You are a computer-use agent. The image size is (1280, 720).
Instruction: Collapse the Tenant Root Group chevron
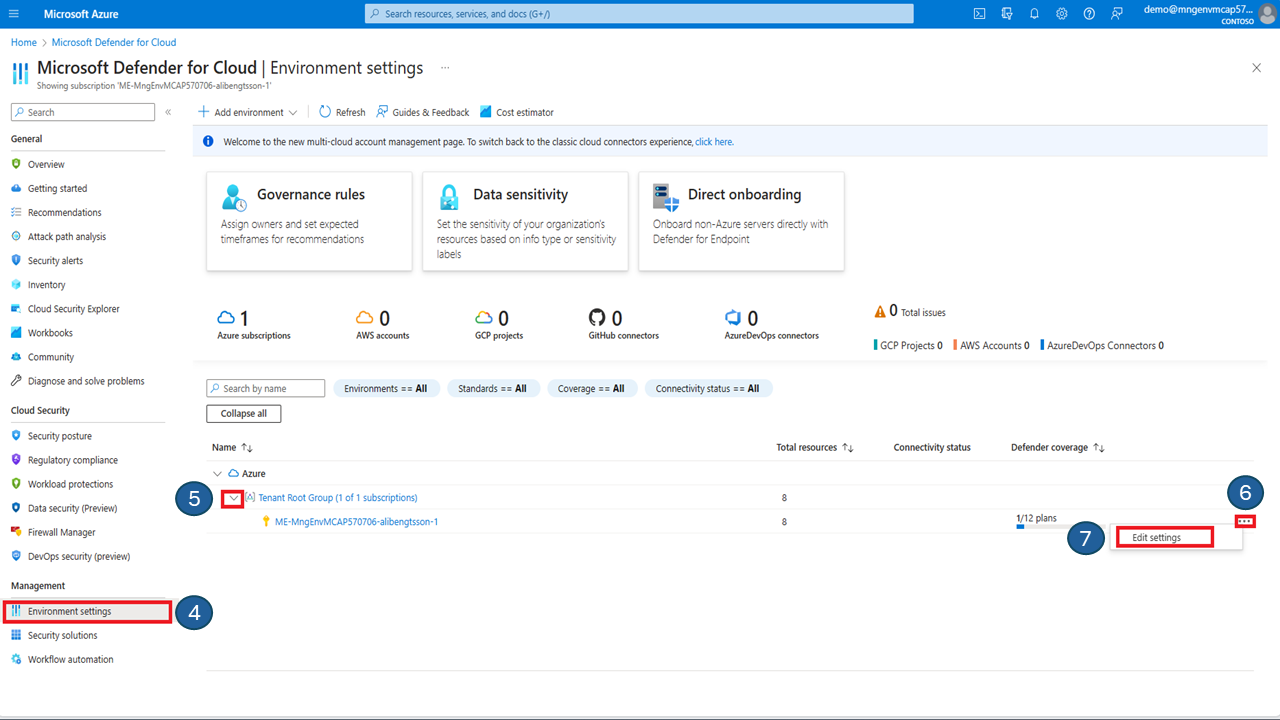pyautogui.click(x=233, y=497)
